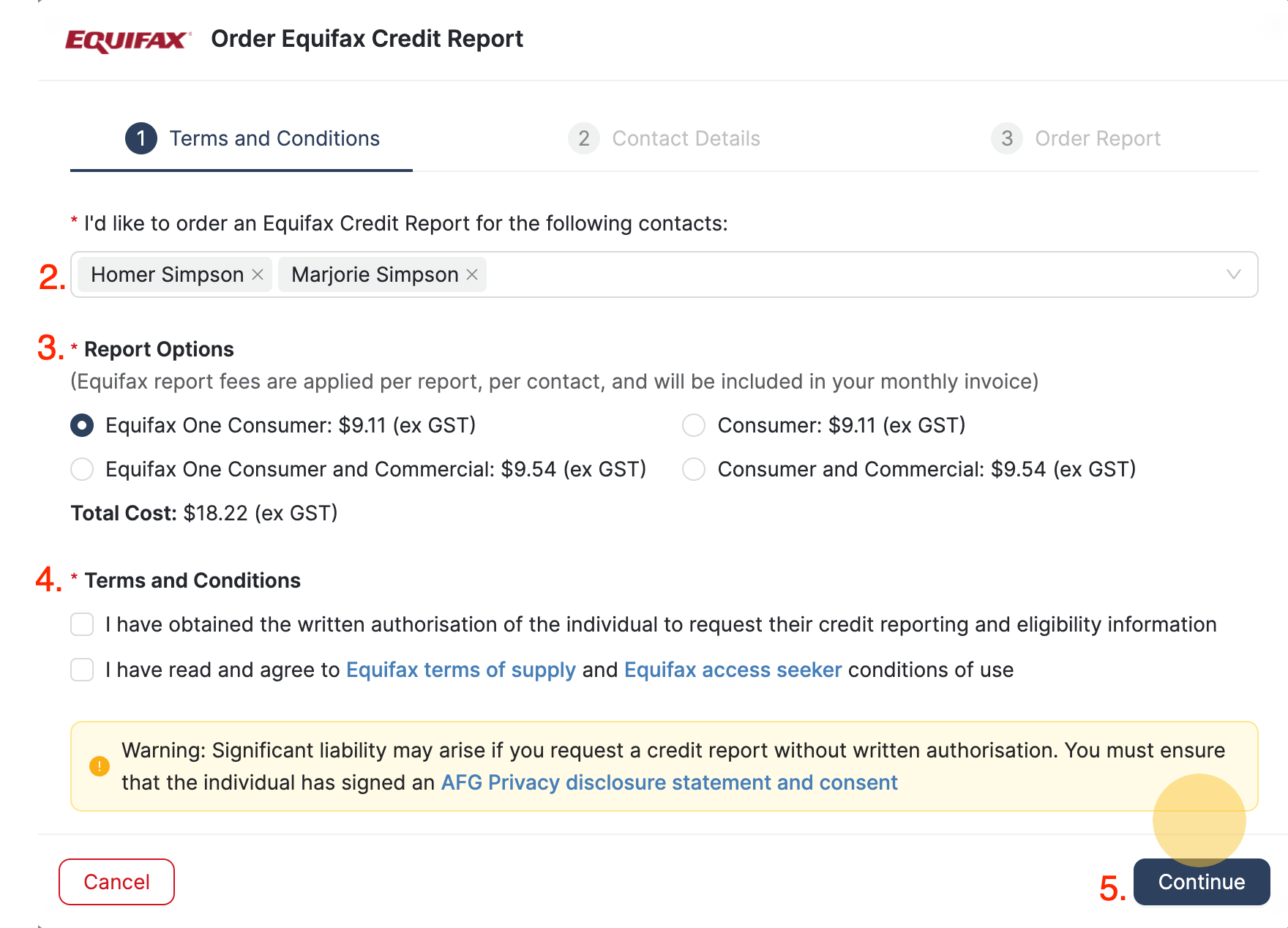Select Equifax One Consumer and Commercial option

[x=82, y=469]
